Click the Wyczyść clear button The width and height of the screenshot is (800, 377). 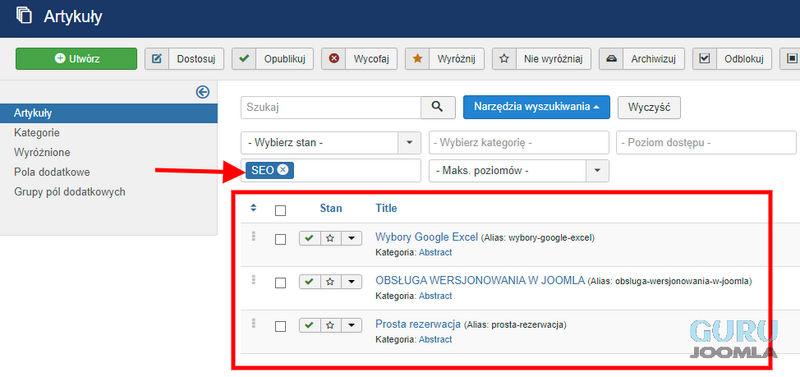click(649, 107)
